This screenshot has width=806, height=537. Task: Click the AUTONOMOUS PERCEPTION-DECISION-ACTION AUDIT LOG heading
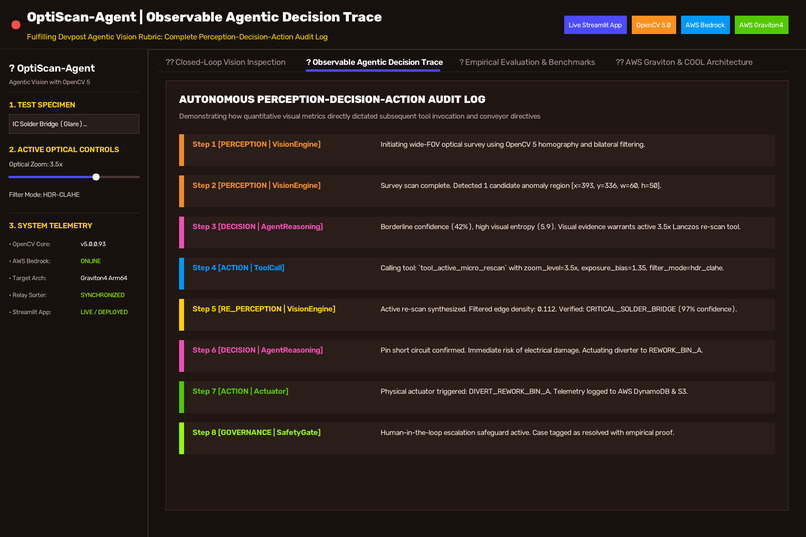tap(332, 99)
